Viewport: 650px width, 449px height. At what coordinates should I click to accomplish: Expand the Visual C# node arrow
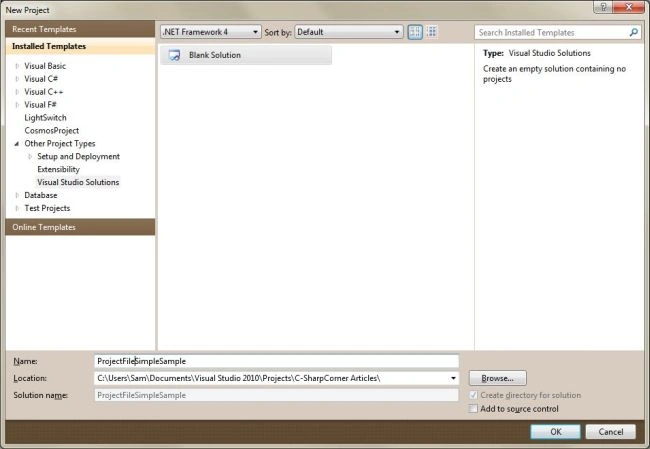(17, 79)
